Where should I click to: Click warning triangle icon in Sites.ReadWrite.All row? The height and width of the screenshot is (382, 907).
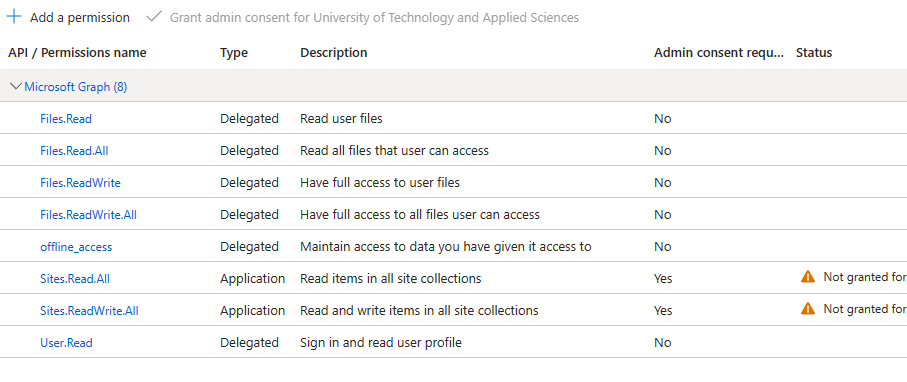(808, 309)
